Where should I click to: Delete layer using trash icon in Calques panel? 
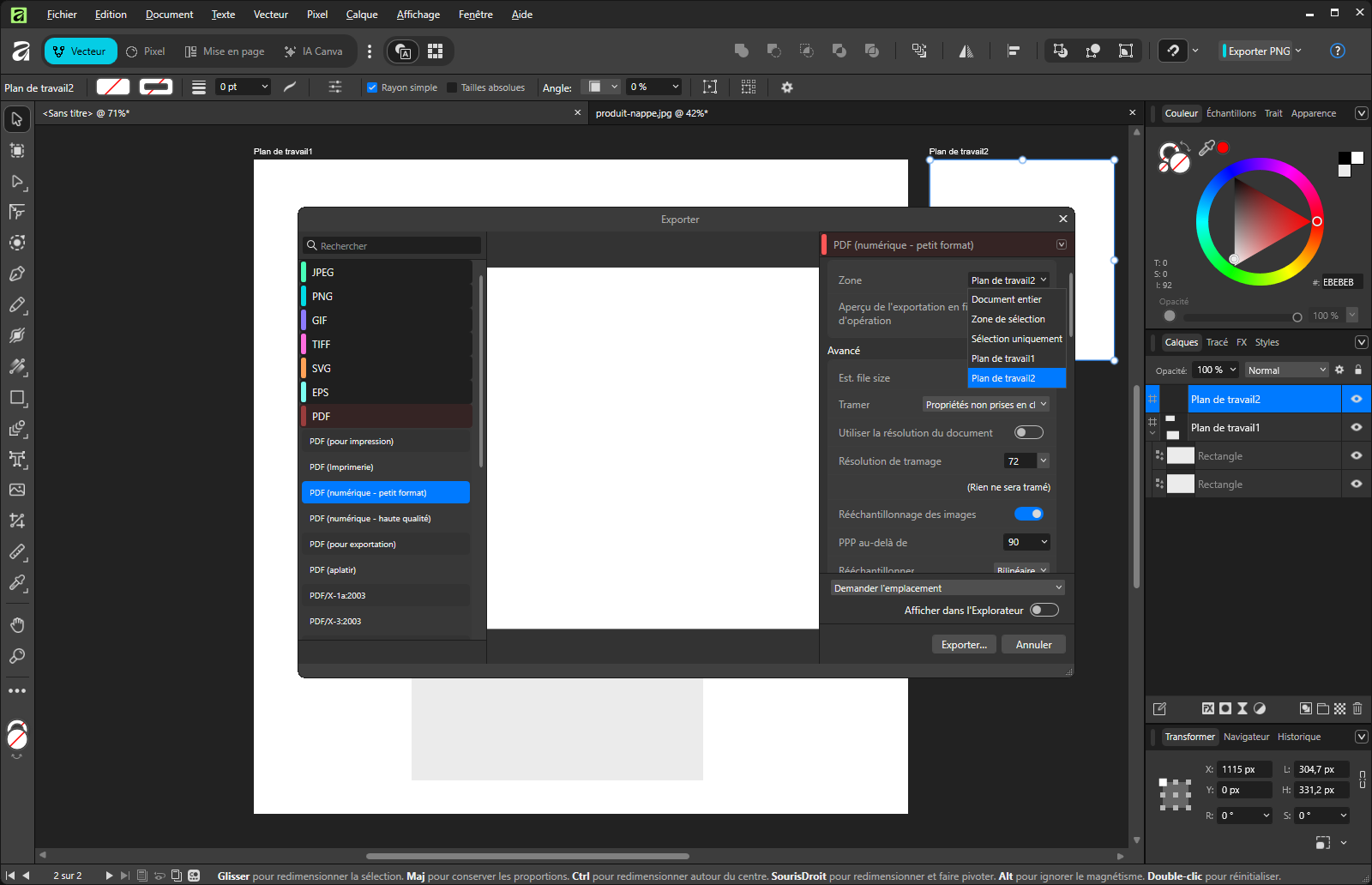(1357, 708)
